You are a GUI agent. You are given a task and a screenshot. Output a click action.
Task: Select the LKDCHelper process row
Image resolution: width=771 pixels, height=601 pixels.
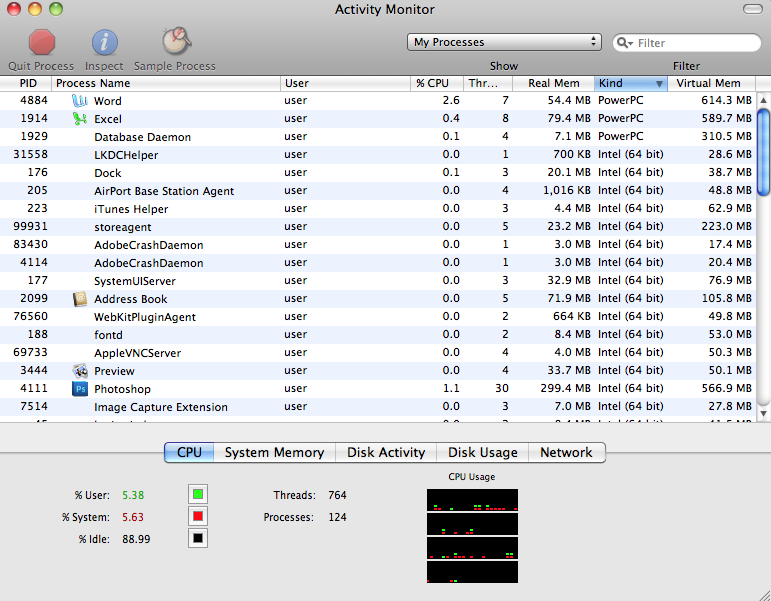pos(378,154)
